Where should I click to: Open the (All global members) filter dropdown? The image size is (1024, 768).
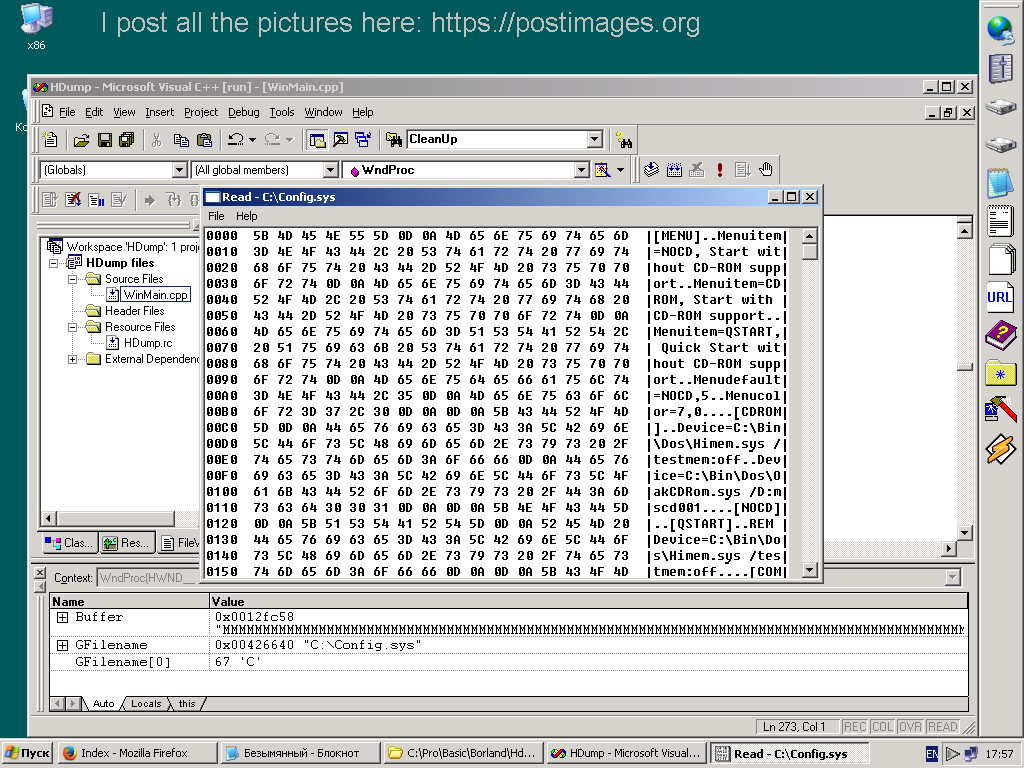[x=330, y=170]
